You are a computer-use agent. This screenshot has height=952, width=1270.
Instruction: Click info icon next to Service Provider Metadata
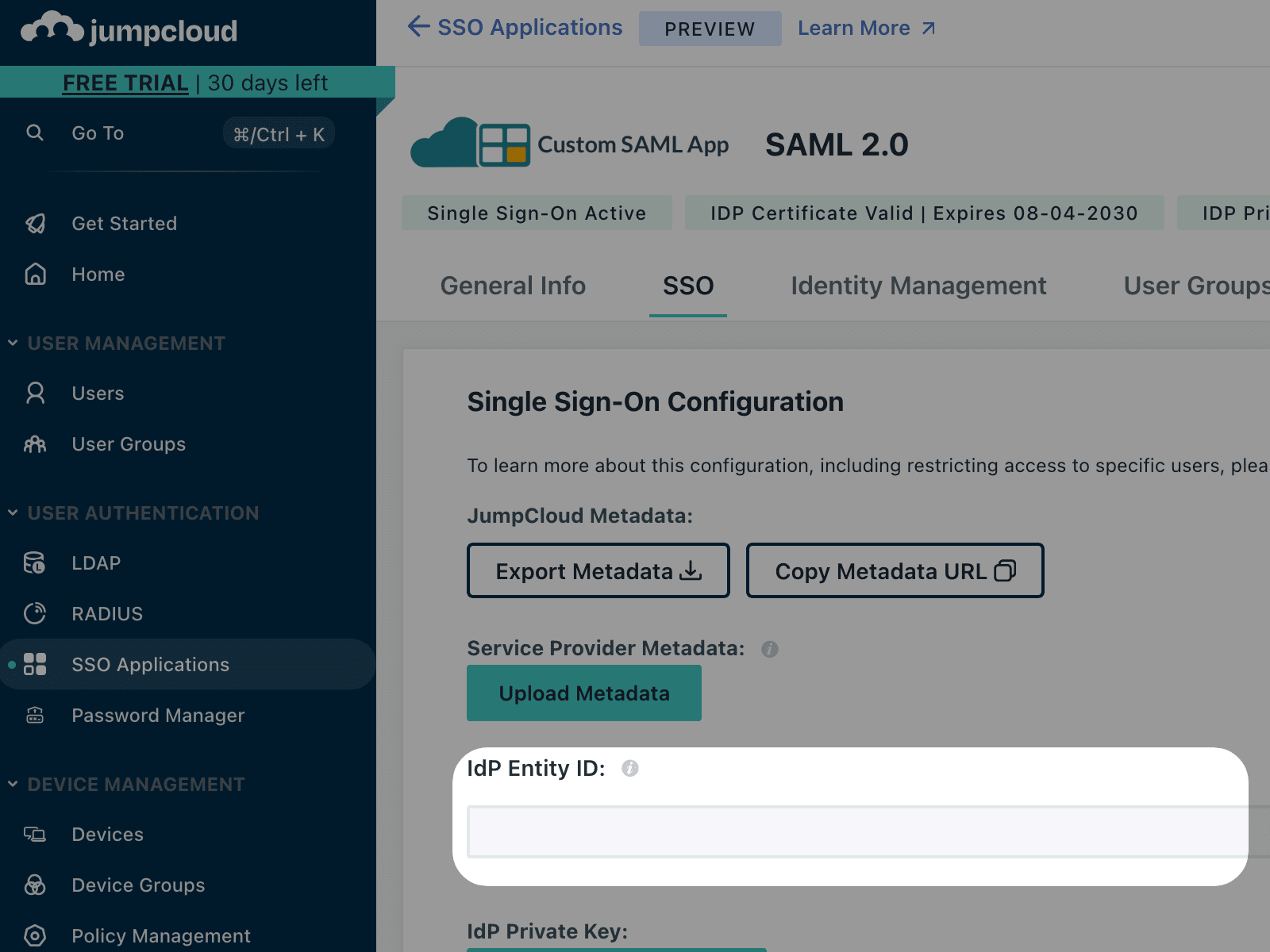[x=770, y=649]
